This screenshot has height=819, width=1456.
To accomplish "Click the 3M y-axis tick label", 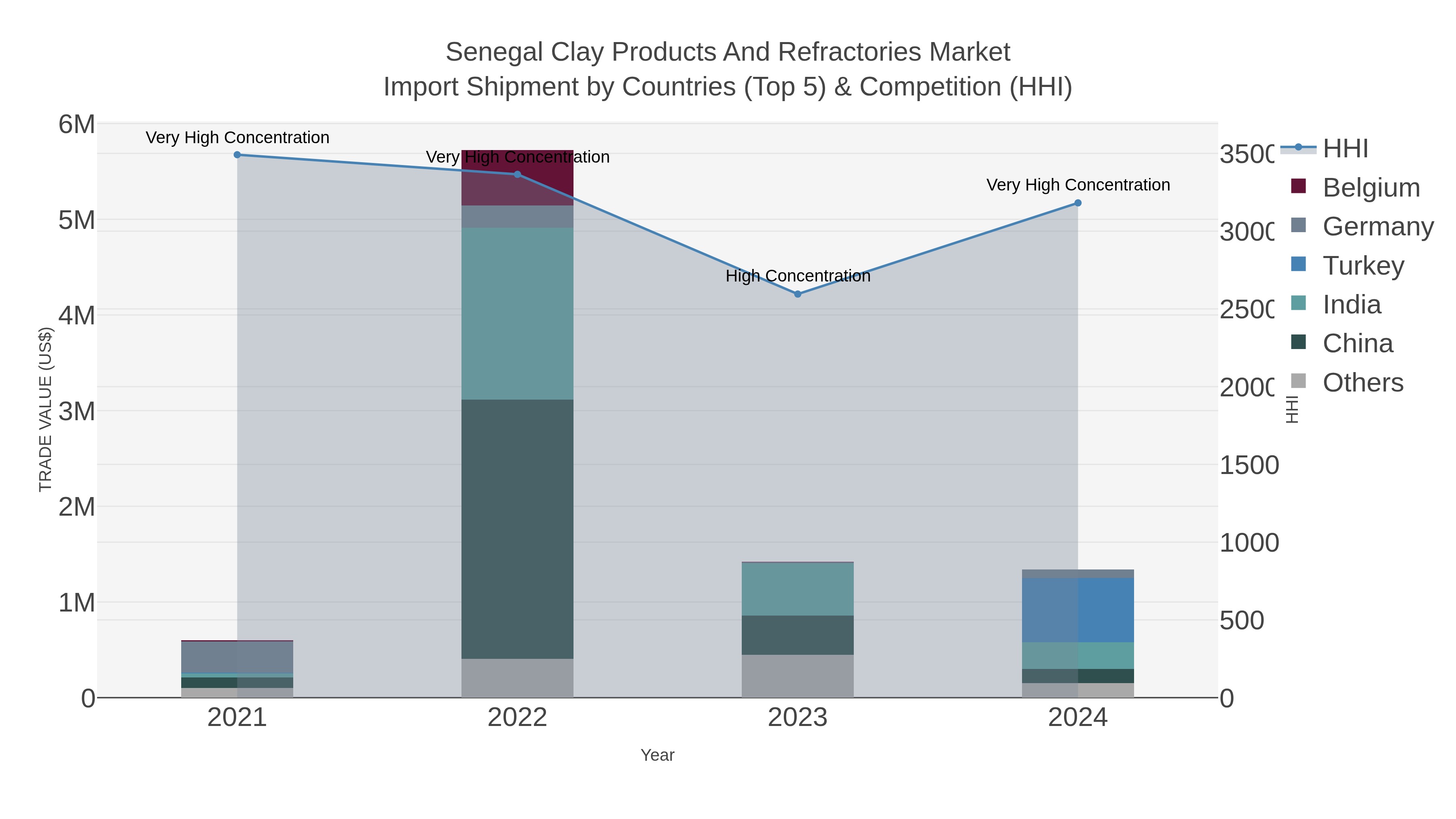I will 77,411.
